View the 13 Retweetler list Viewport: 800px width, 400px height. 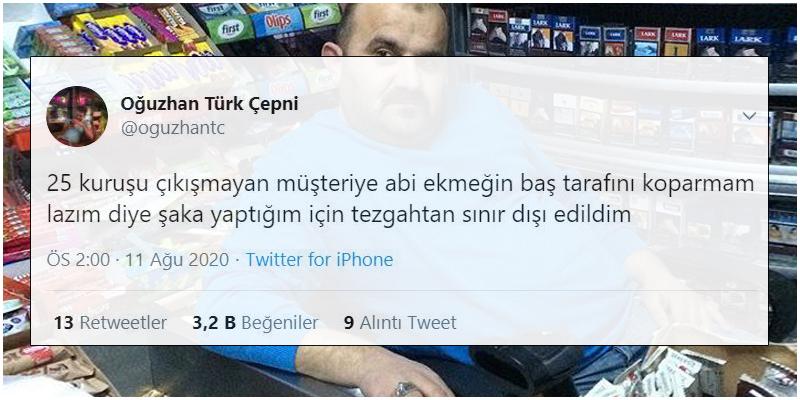tap(110, 322)
